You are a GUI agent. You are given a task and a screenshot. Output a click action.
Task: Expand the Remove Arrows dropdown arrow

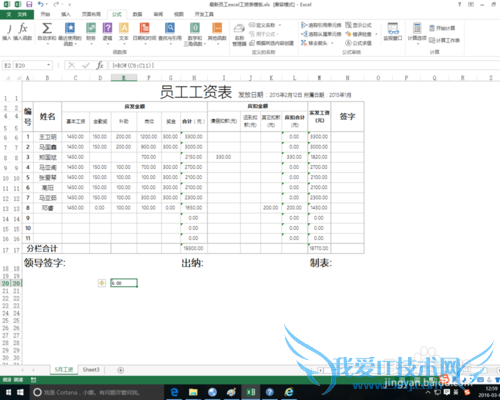coord(332,43)
